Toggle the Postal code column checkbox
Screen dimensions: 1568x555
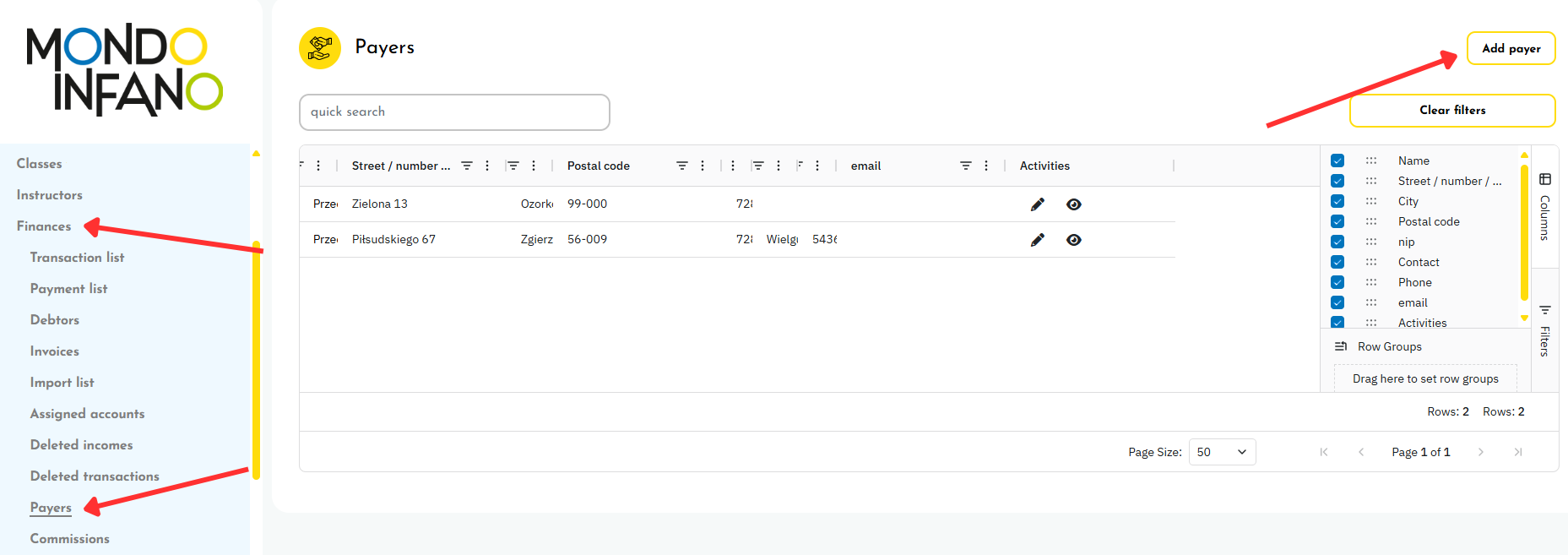pyautogui.click(x=1337, y=222)
